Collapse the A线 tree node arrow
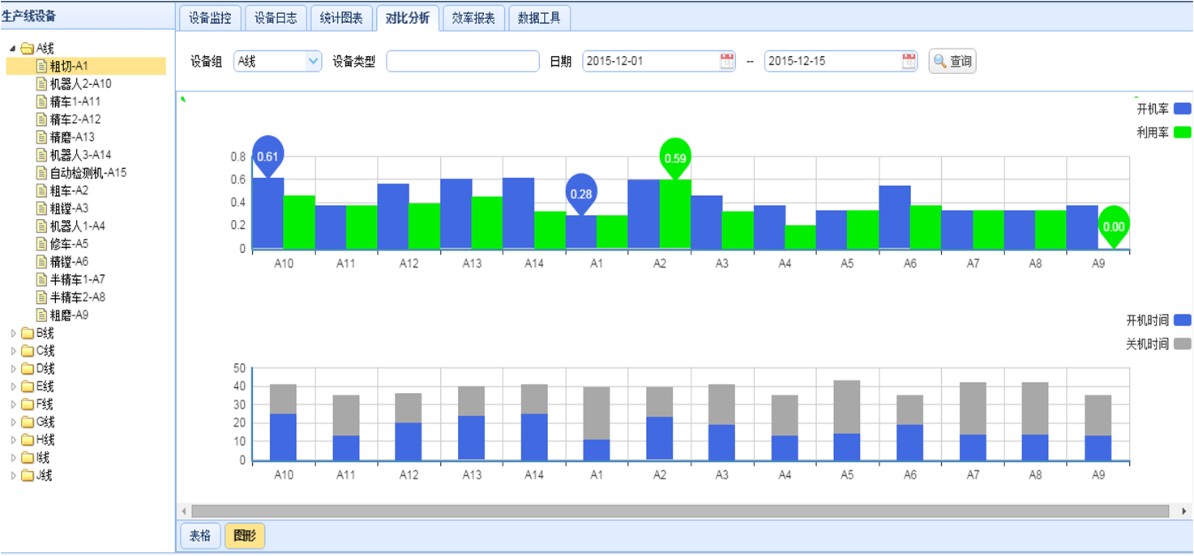Screen dimensions: 1194x556 [x=13, y=49]
